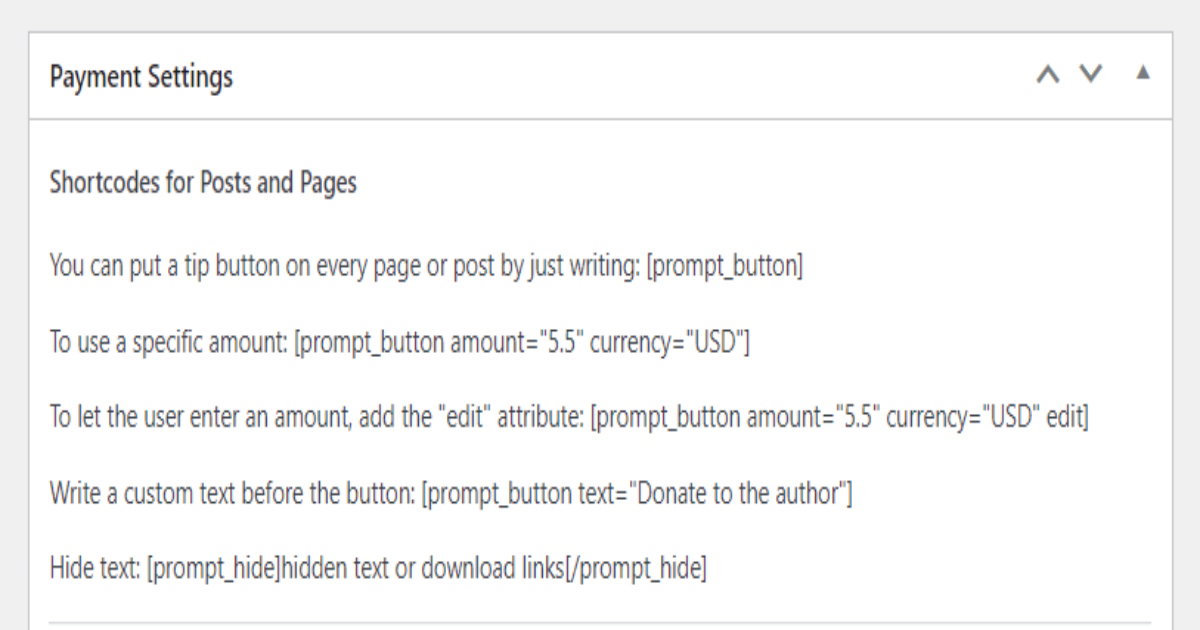Click the Payment Settings panel title
The image size is (1200, 630).
(x=141, y=77)
